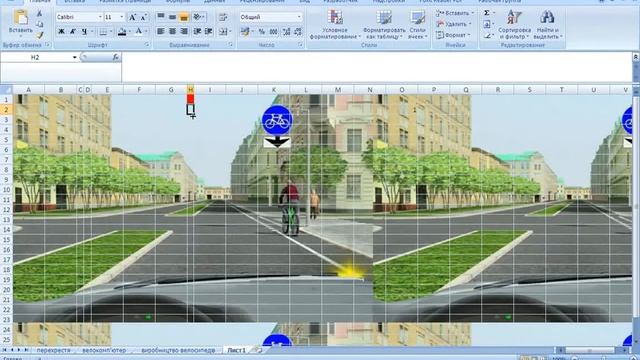Click the Clear eraser icon
Image resolution: width=640 pixels, height=360 pixels.
(487, 36)
